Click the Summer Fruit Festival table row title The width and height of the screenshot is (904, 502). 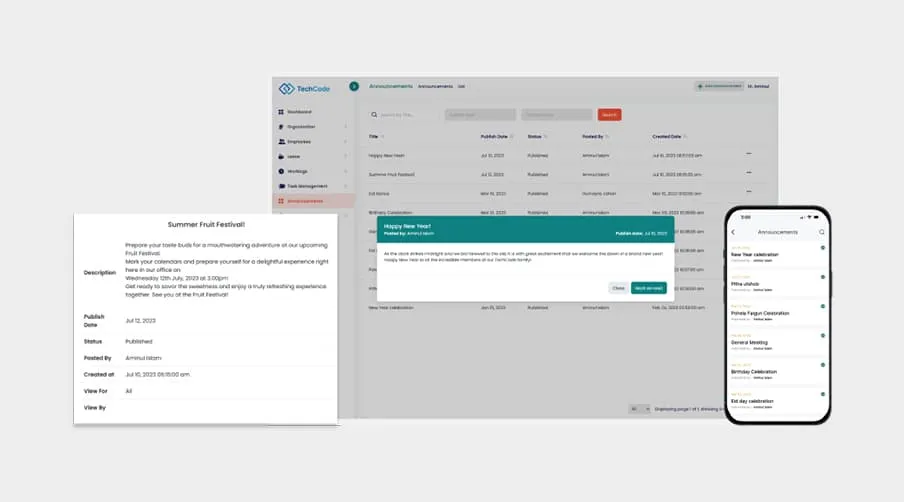(391, 175)
